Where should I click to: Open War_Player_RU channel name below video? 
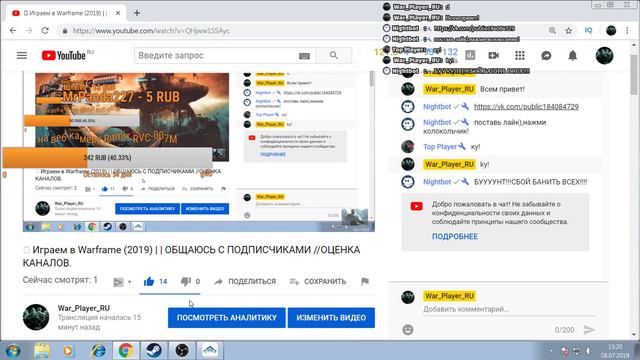click(x=84, y=308)
